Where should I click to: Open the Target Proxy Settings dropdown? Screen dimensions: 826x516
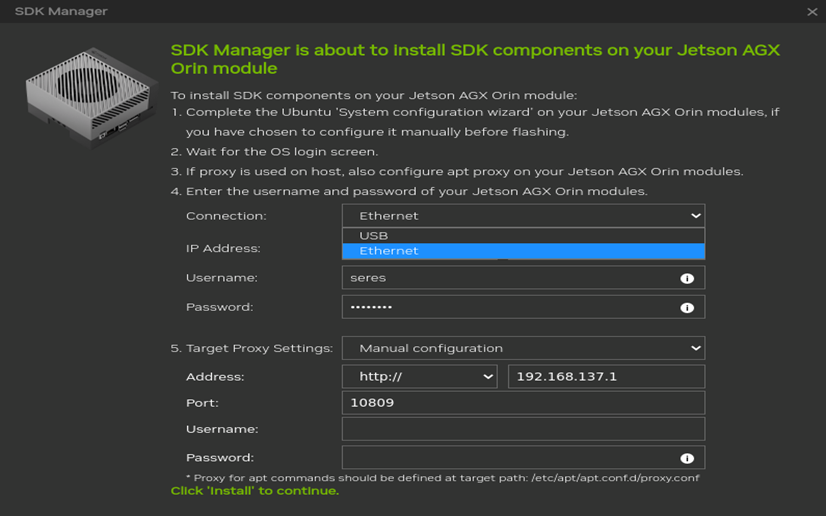click(523, 348)
